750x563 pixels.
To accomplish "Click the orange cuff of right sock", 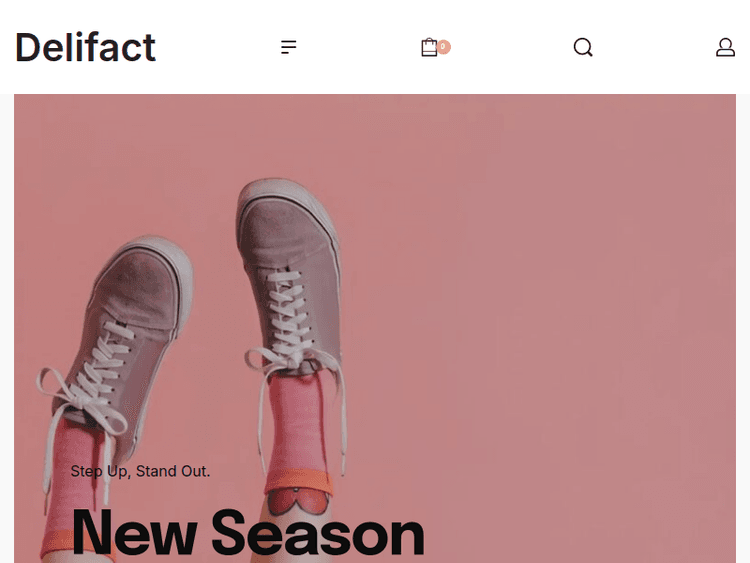I will (299, 481).
